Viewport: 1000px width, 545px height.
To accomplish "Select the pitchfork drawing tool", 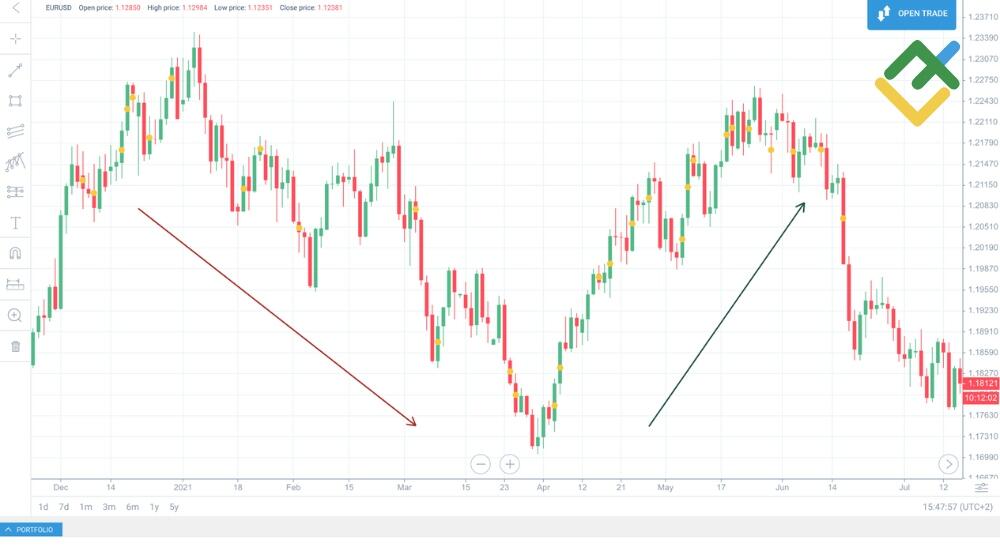I will [x=15, y=162].
